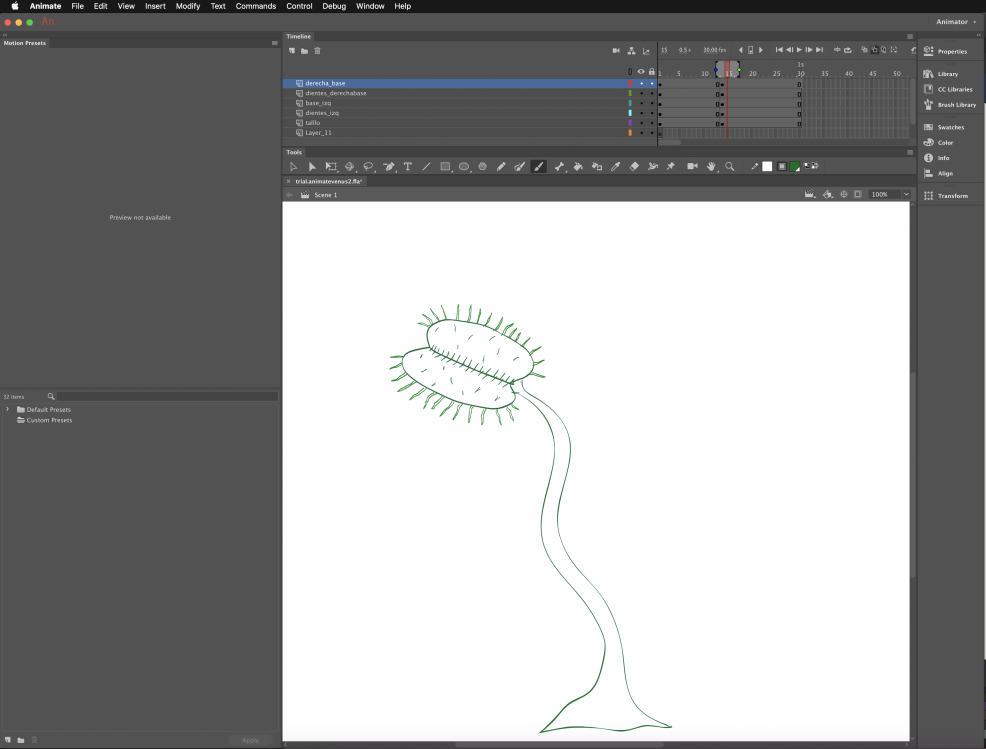Screen dimensions: 986x749
Task: Select the Eraser tool
Action: pyautogui.click(x=634, y=166)
